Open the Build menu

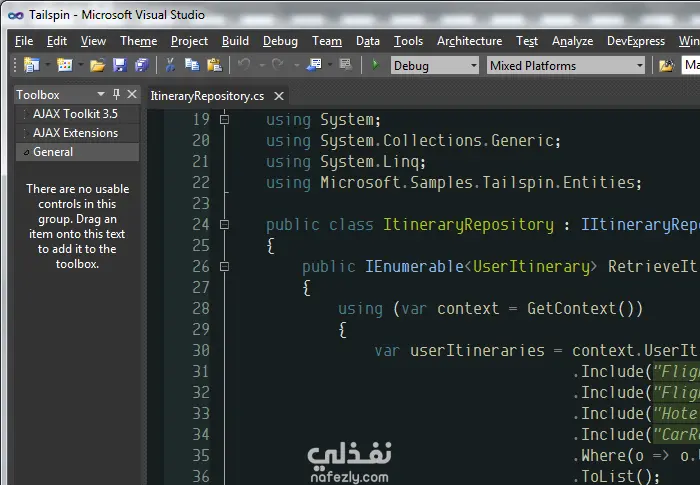235,41
